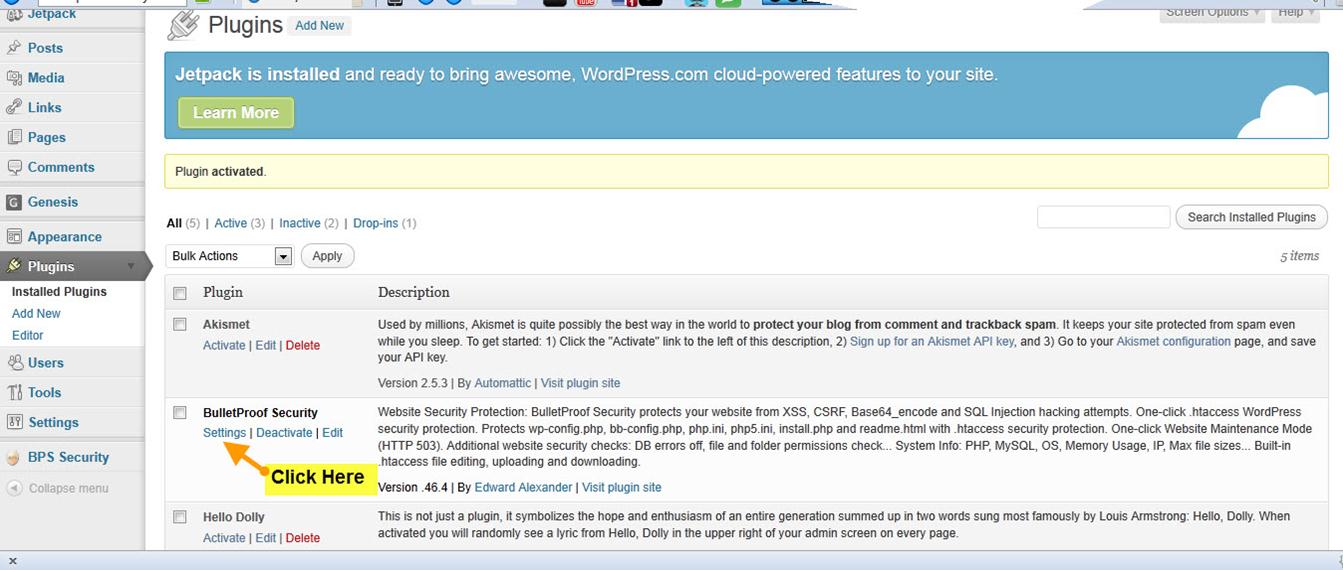
Task: Check the Akismet plugin checkbox
Action: [180, 324]
